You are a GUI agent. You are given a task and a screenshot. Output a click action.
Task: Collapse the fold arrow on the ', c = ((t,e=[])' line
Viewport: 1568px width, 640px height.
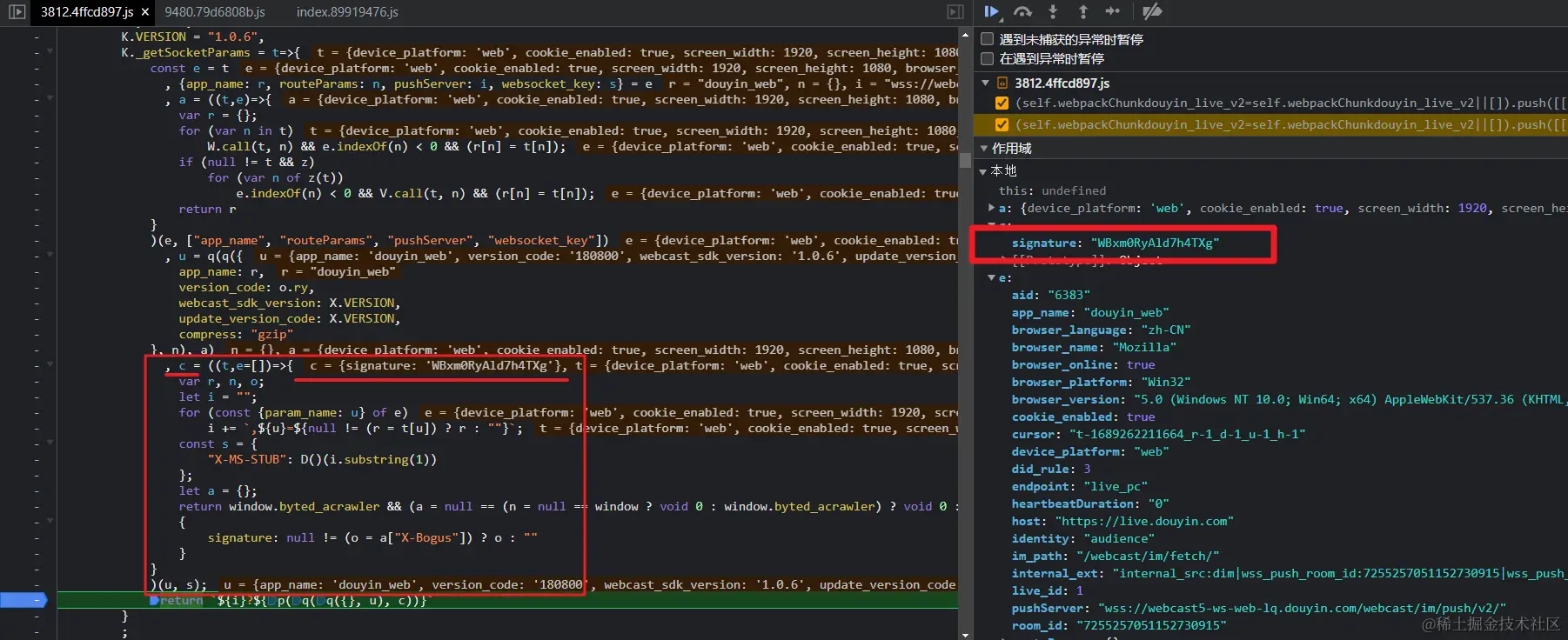[50, 365]
